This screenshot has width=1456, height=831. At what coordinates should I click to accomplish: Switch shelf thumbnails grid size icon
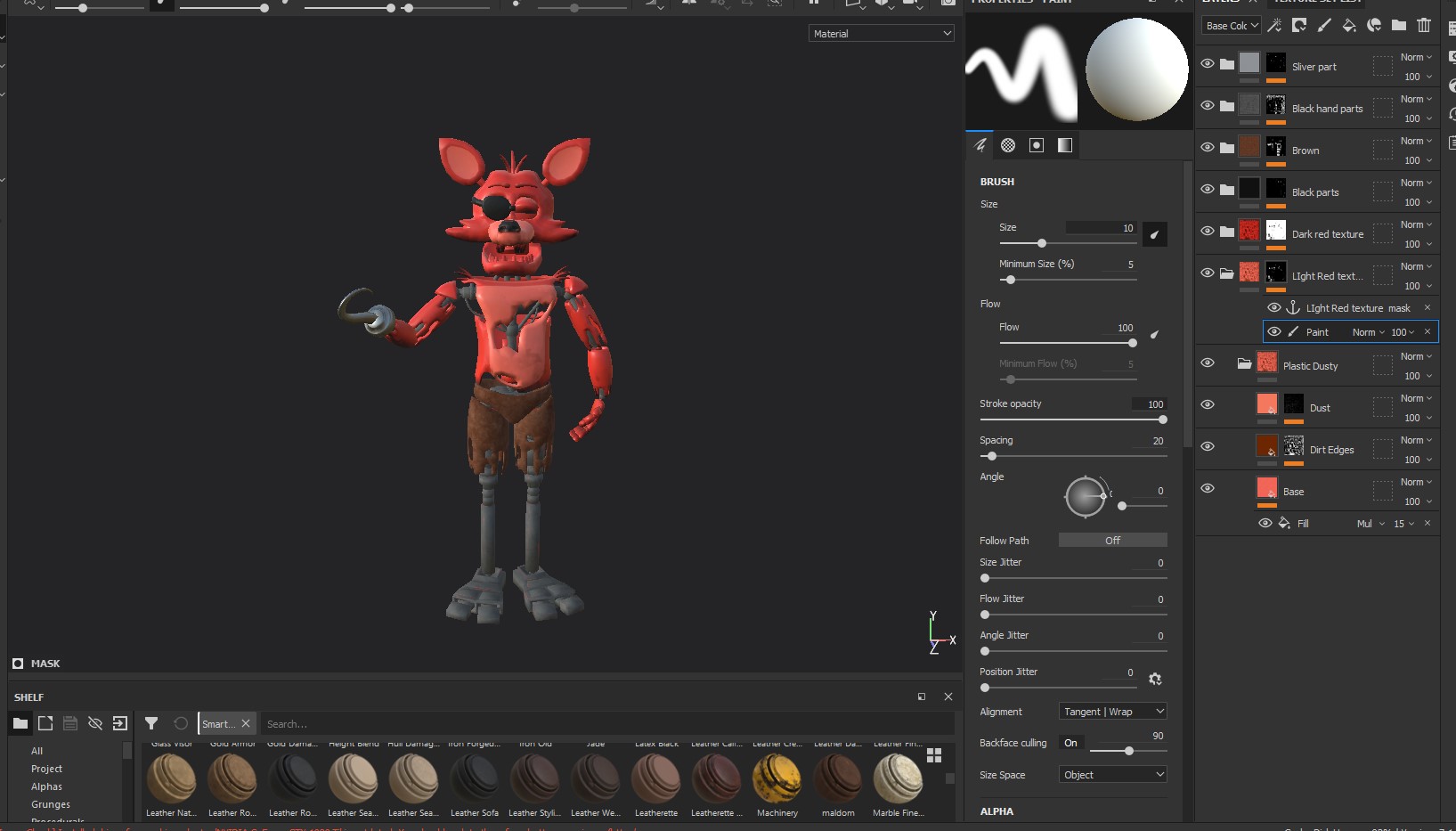tap(934, 755)
